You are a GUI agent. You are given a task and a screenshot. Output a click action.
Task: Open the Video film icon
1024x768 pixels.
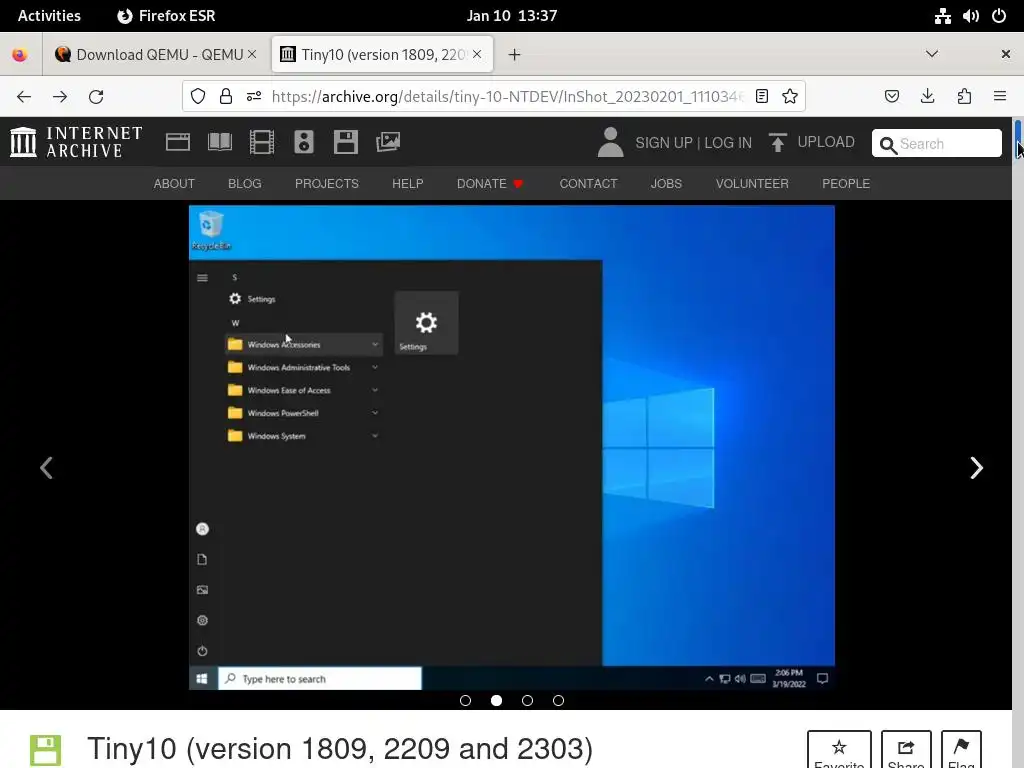[262, 142]
